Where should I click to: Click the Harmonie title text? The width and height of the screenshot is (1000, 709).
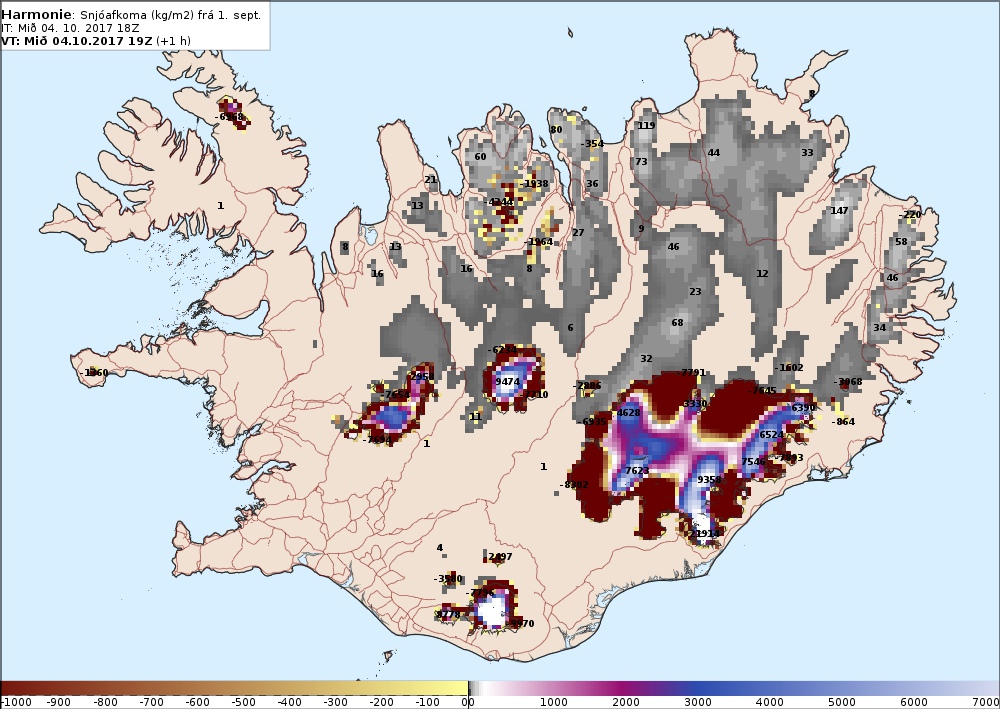(x=38, y=15)
